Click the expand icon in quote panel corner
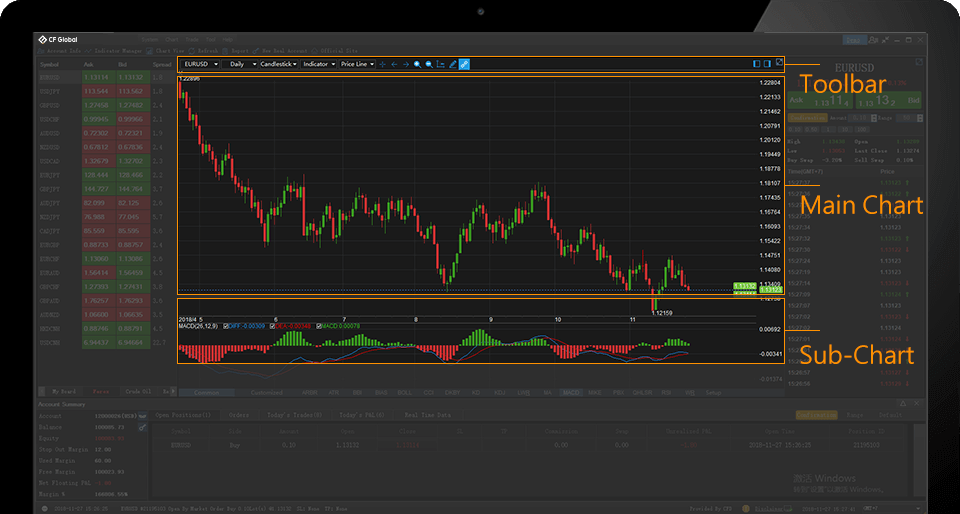This screenshot has width=960, height=514. pyautogui.click(x=919, y=62)
